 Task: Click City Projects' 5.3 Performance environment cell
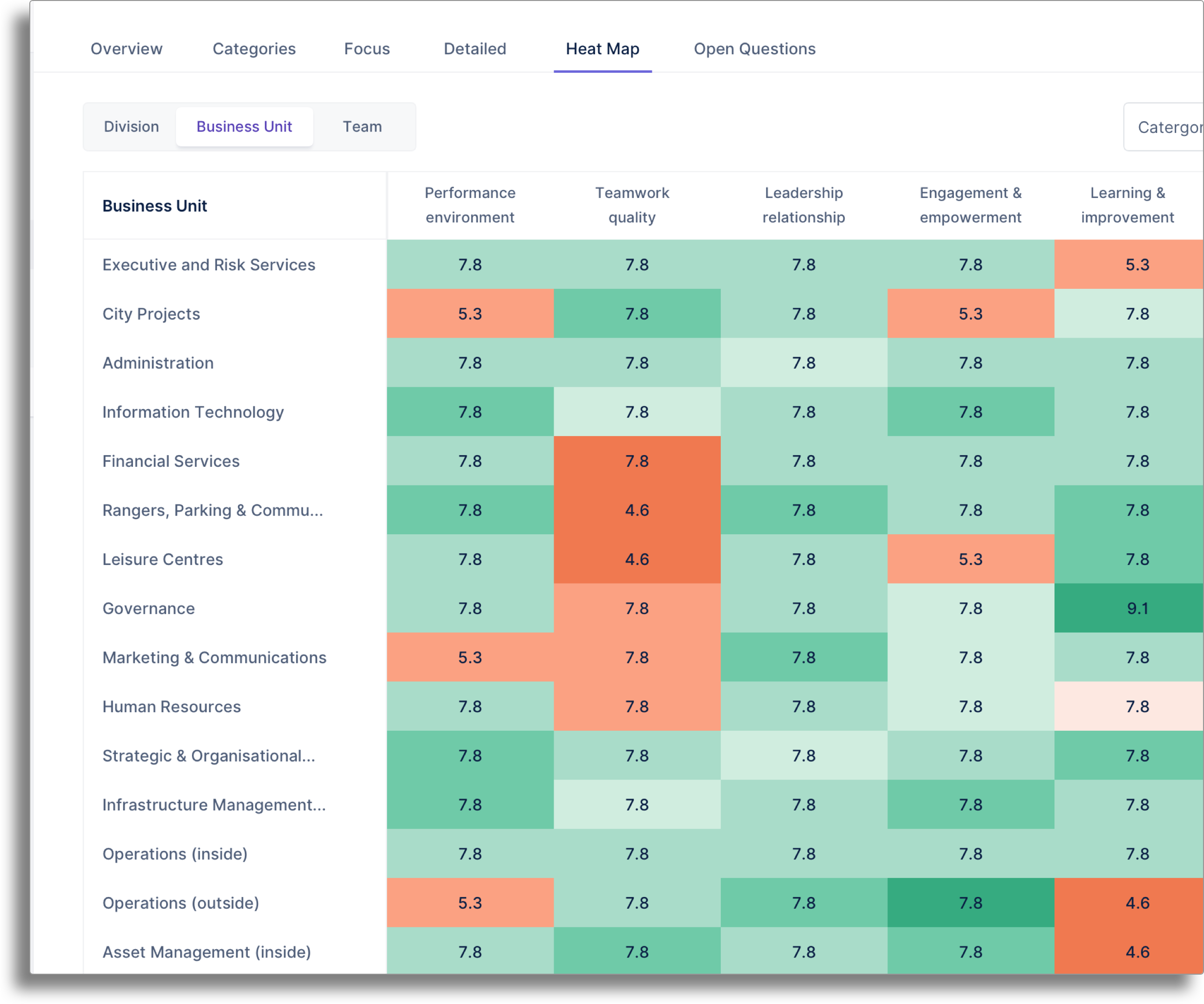(470, 314)
